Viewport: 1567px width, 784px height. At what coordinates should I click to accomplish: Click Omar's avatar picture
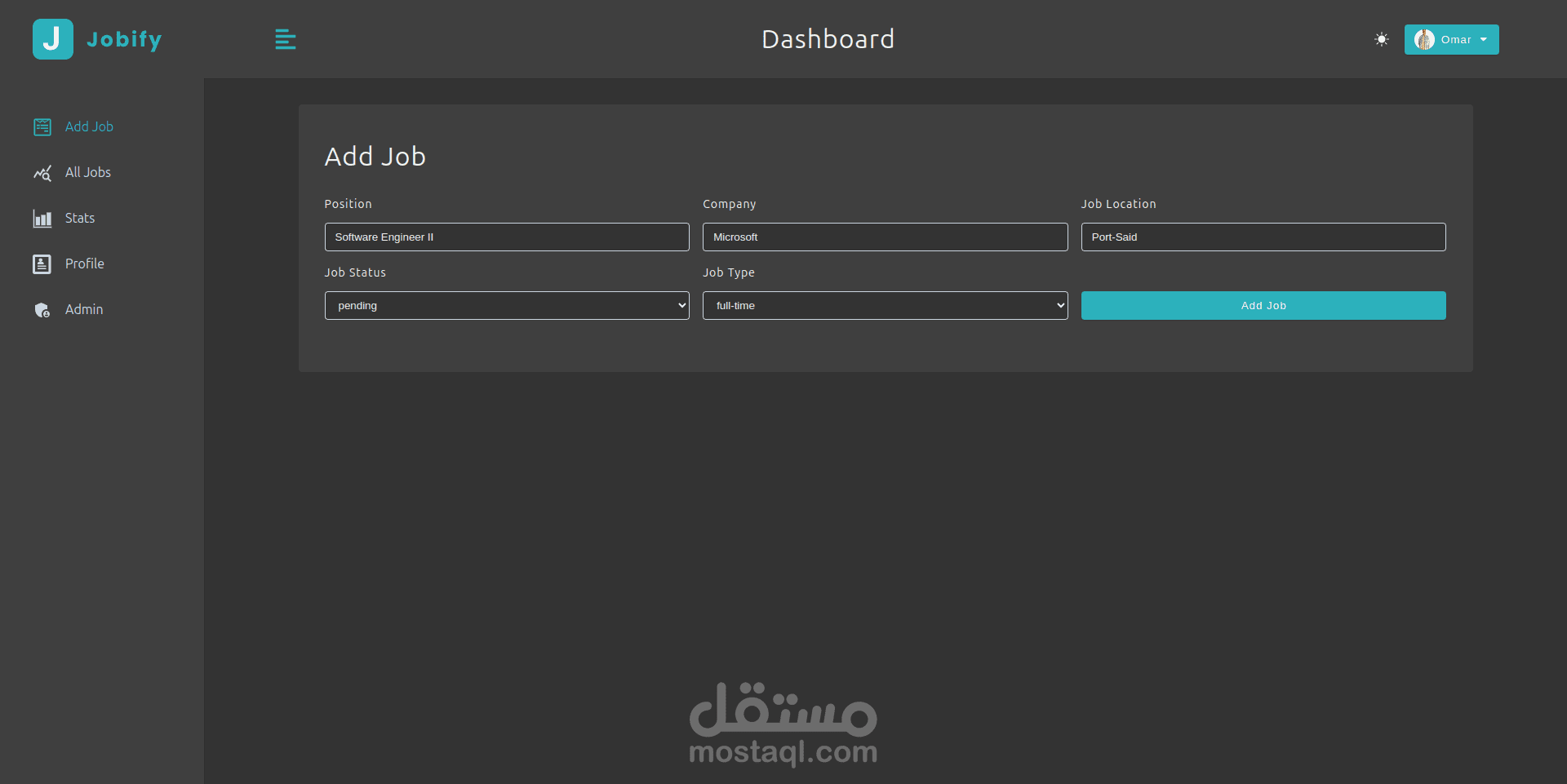click(1424, 39)
